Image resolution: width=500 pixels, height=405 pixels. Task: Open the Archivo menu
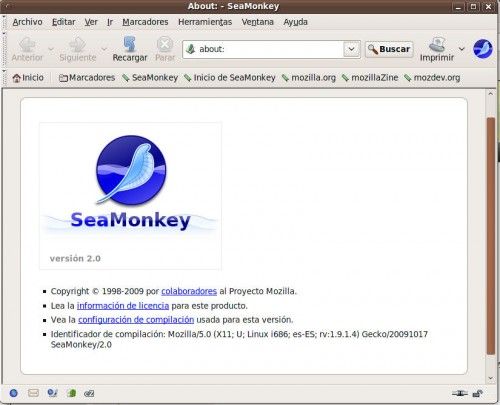pyautogui.click(x=27, y=22)
